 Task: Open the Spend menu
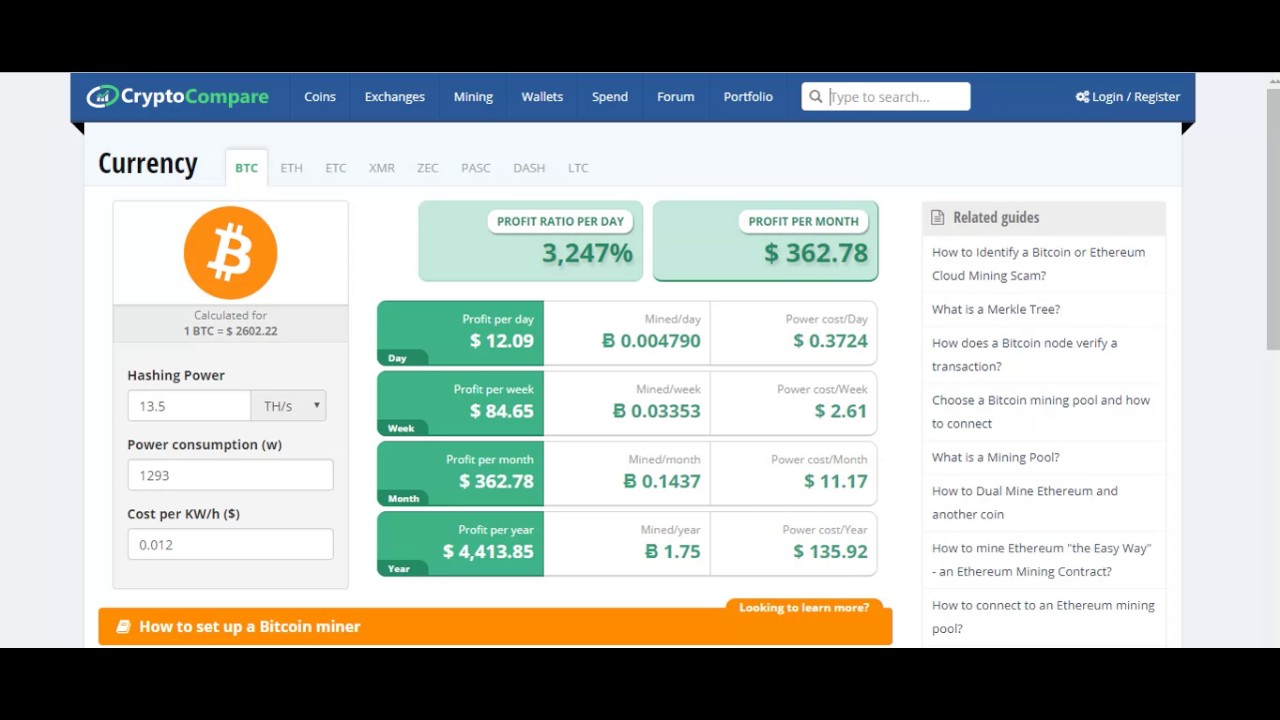click(610, 97)
